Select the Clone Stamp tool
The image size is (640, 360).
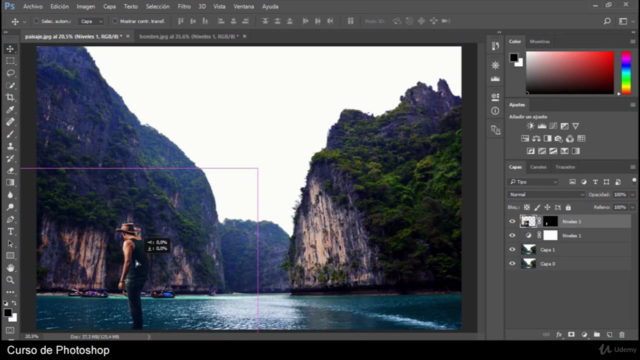point(11,147)
